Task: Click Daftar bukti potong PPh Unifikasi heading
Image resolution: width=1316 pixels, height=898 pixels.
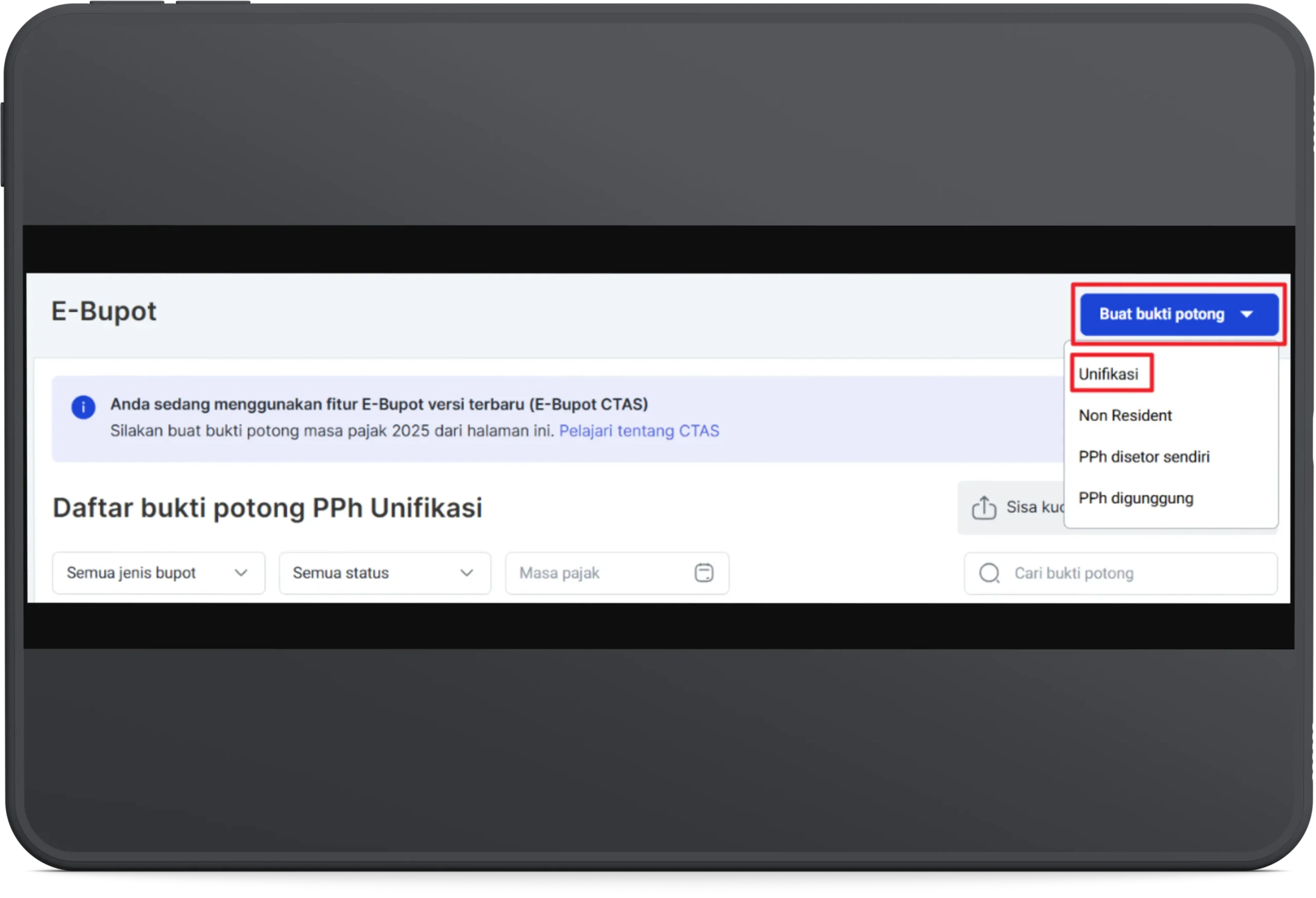Action: point(267,508)
